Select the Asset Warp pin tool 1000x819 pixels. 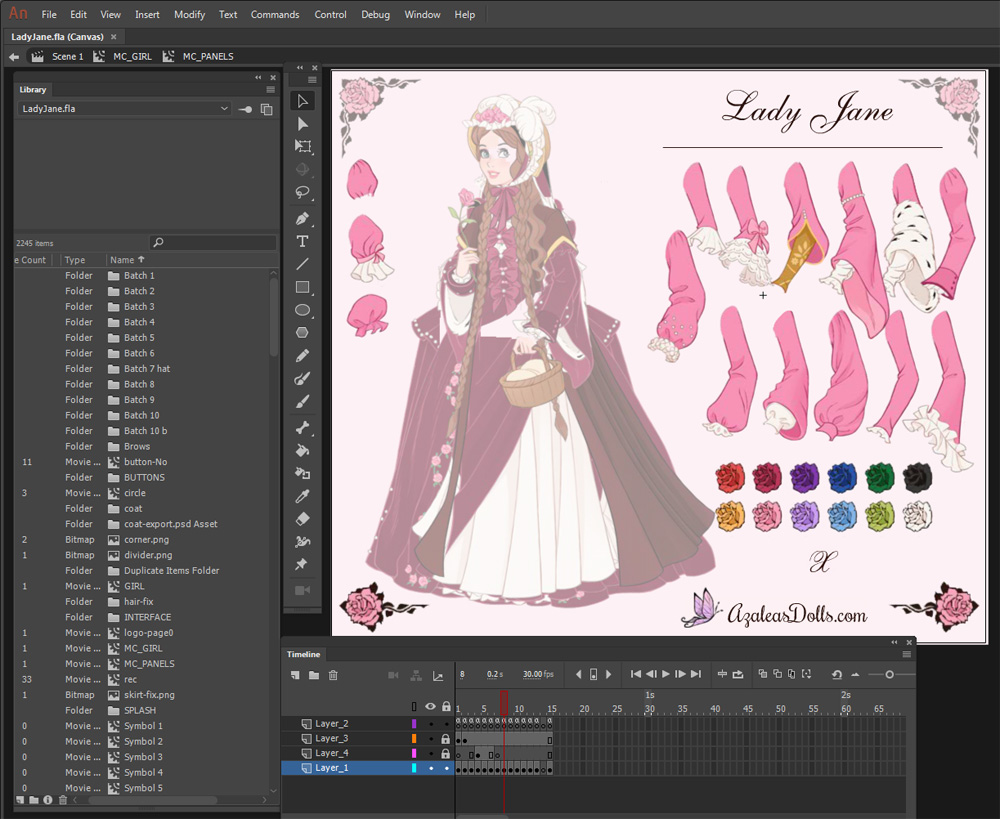tap(301, 564)
